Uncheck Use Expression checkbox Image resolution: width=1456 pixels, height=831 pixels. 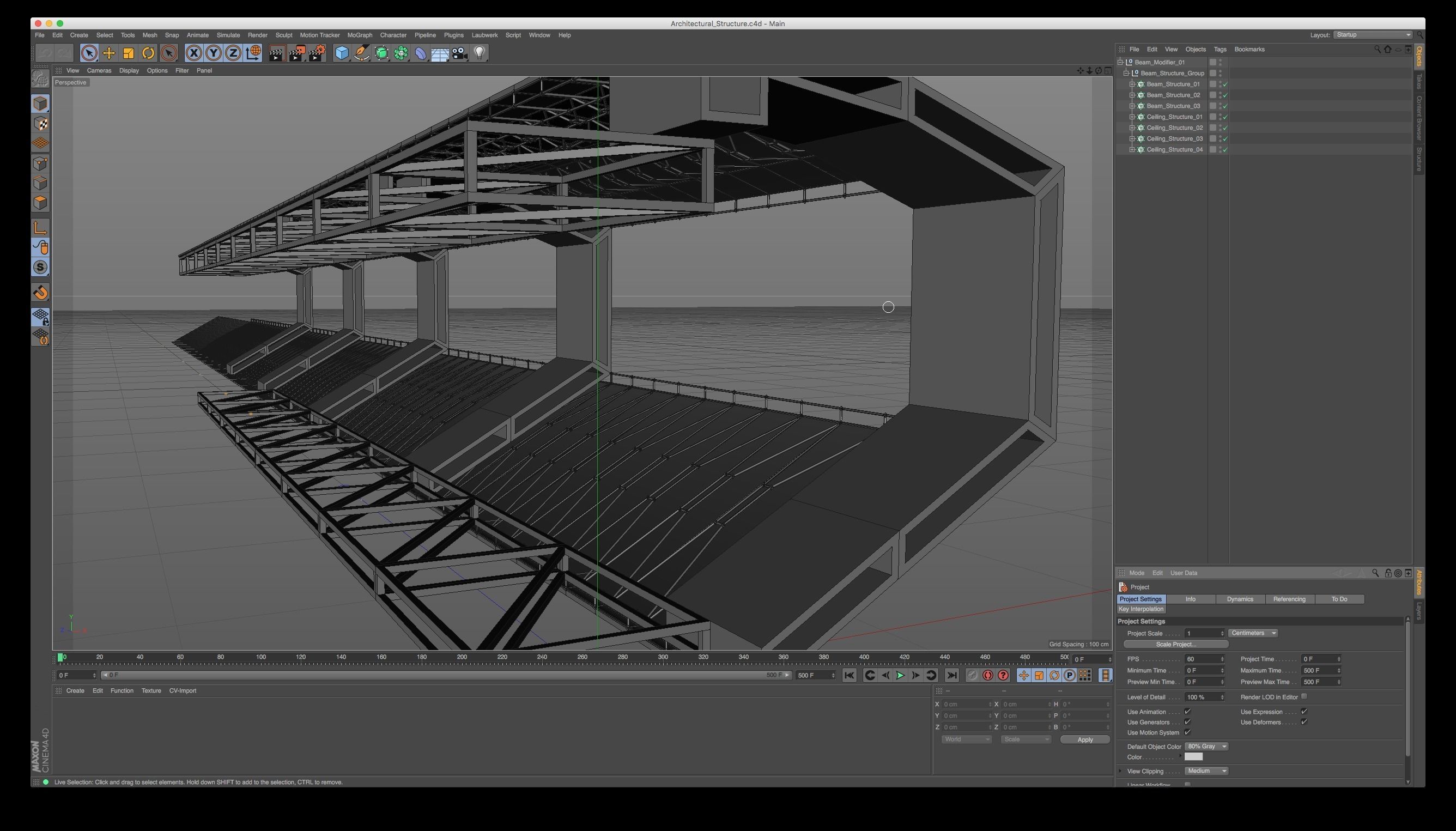1303,712
